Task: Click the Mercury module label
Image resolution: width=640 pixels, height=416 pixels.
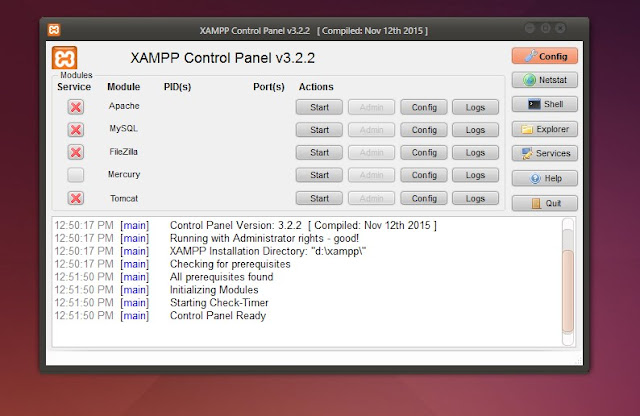Action: [124, 174]
